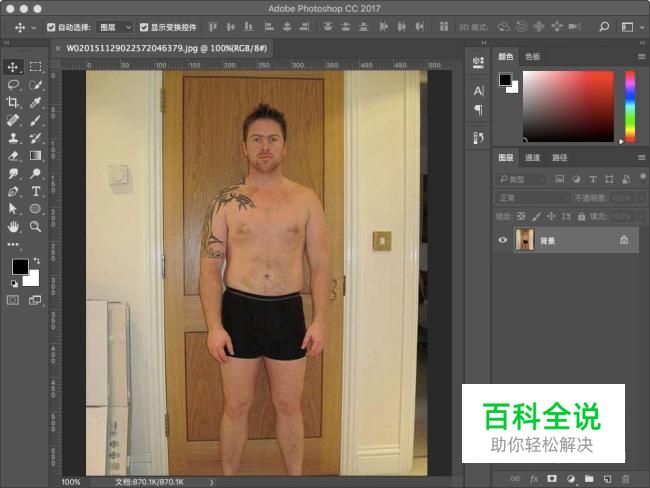Collapse the right panel dock arrows
The image size is (650, 488).
pyautogui.click(x=642, y=43)
